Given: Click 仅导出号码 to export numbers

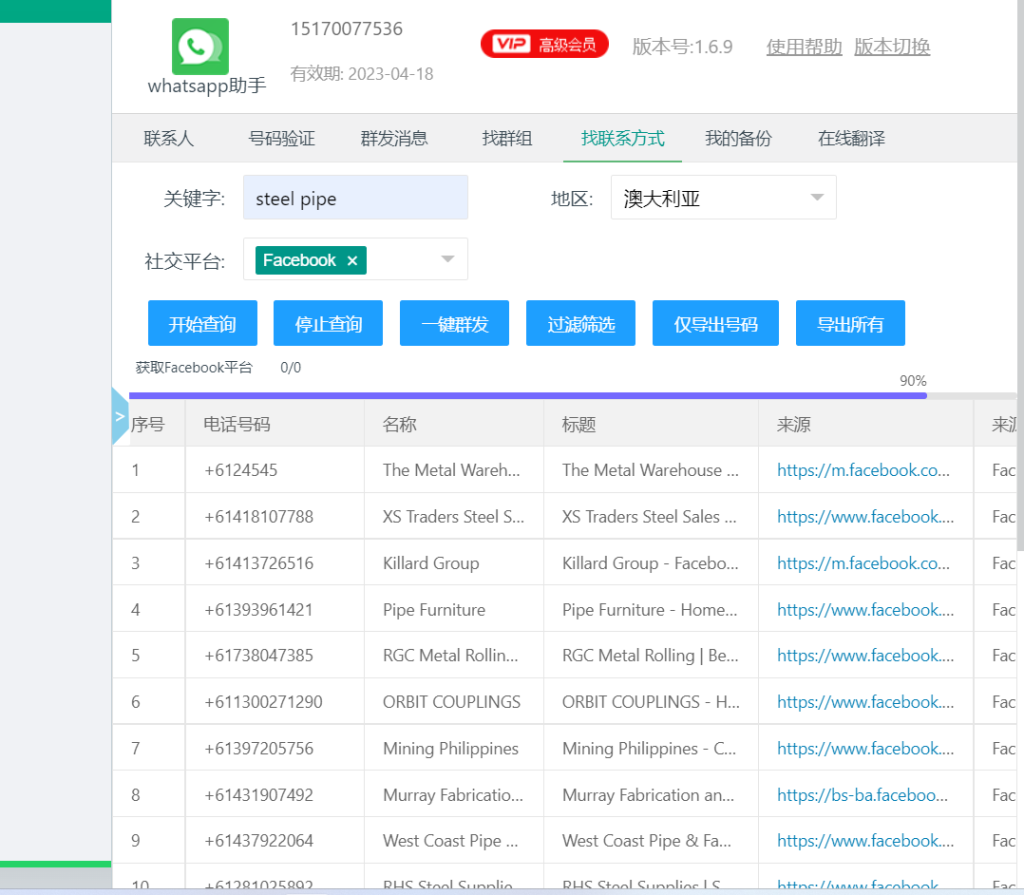Looking at the screenshot, I should 715,324.
